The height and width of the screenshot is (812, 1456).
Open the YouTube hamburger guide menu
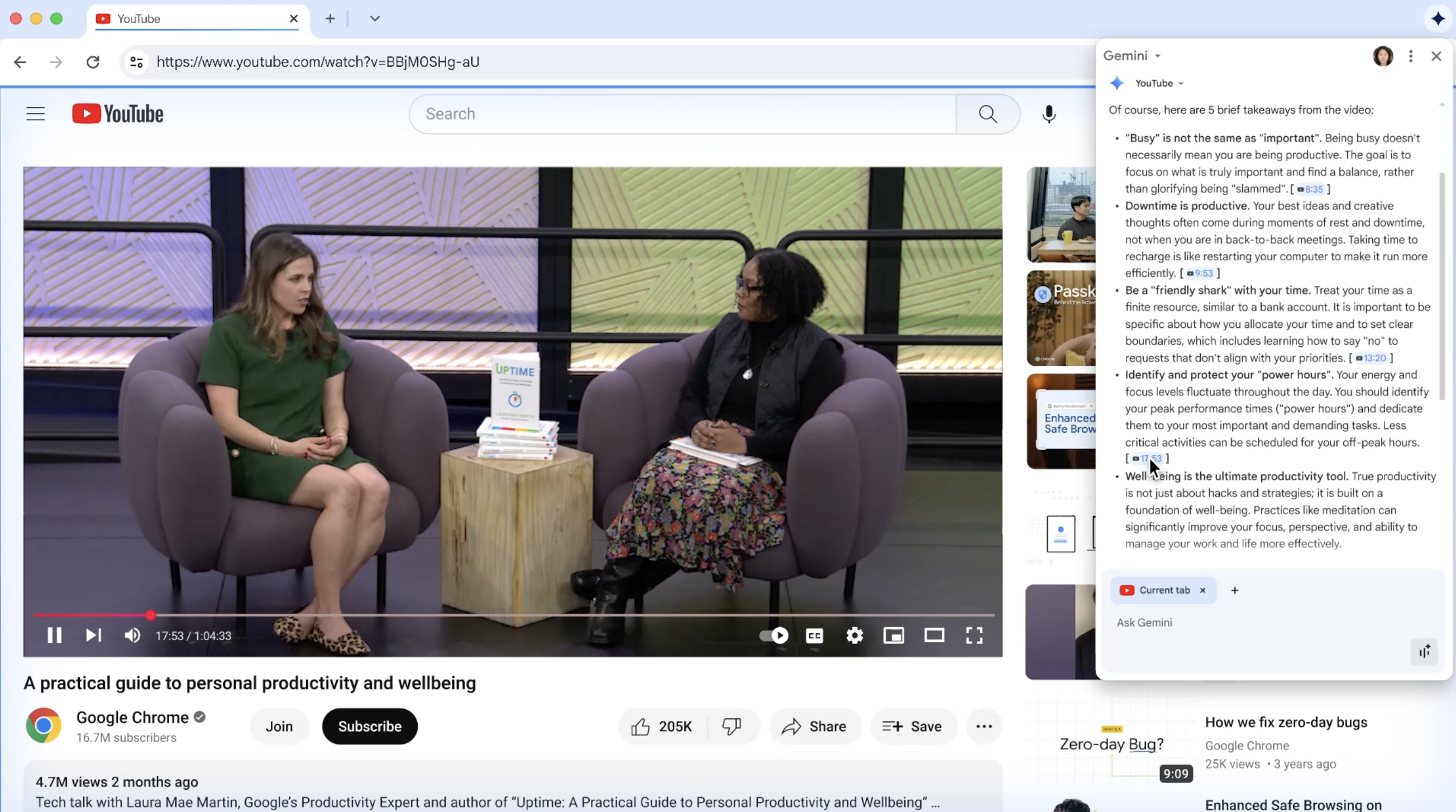point(36,114)
